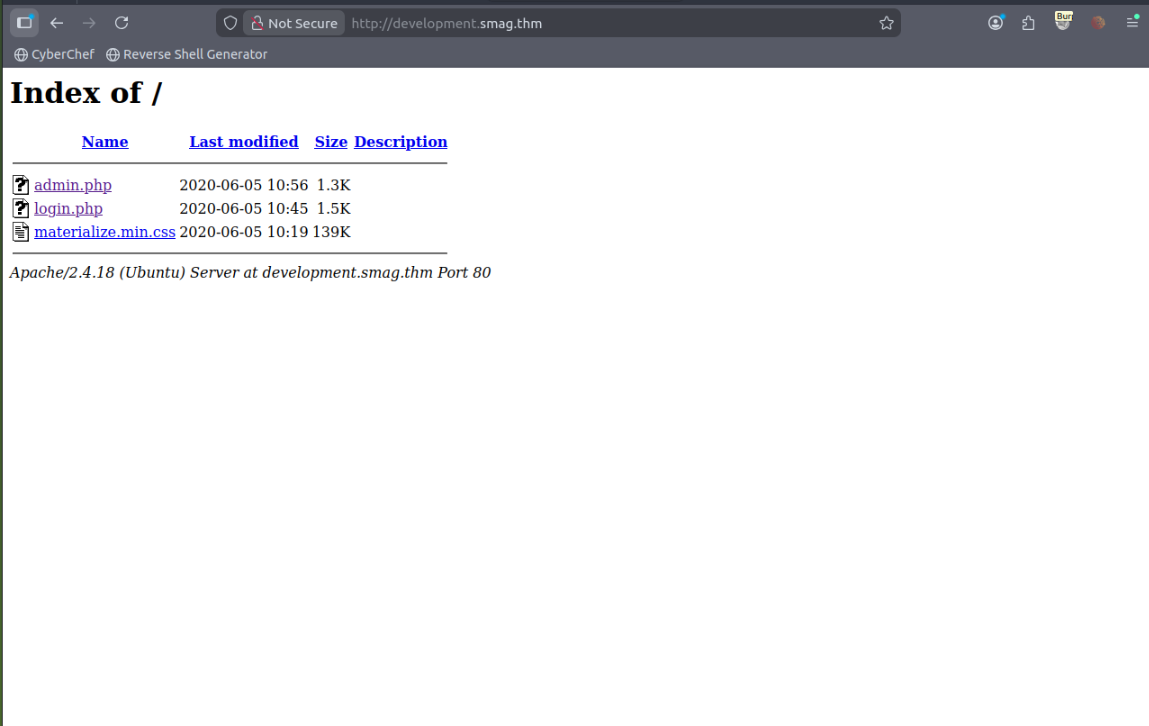Click the Not Secure site info badge
Screen dimensions: 1149x726
(294, 23)
